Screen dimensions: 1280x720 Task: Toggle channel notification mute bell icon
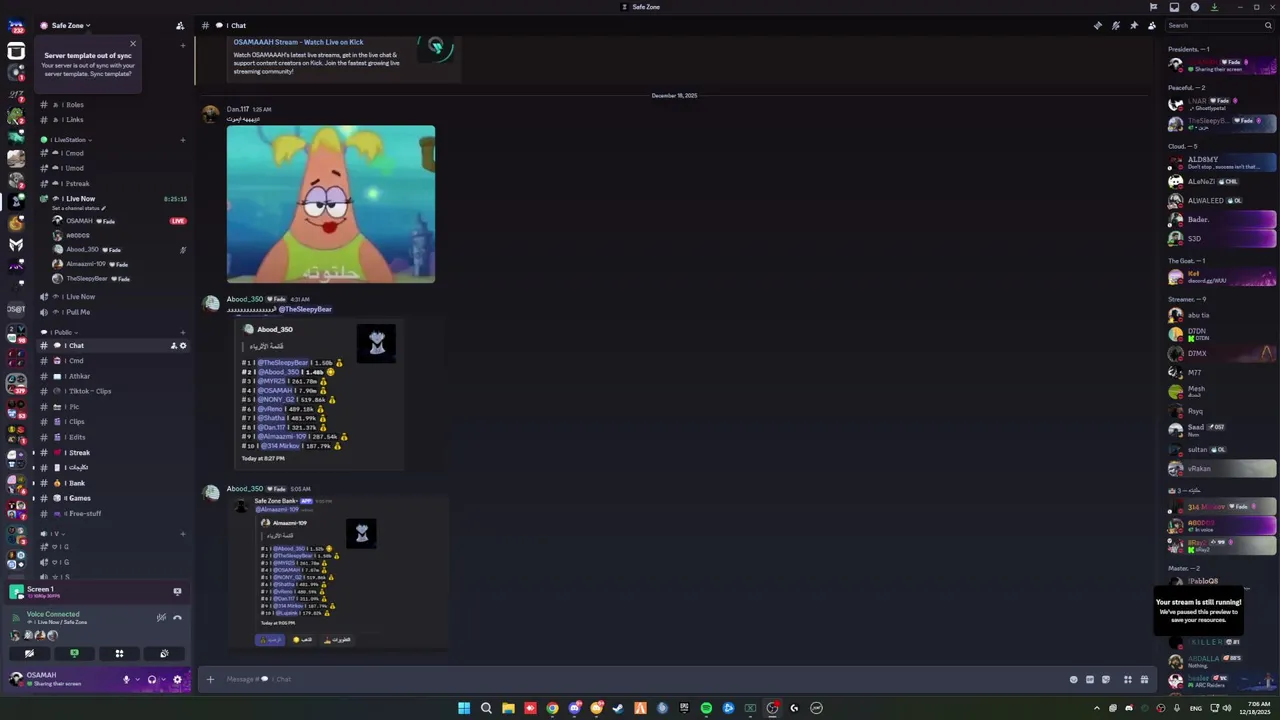point(1116,25)
